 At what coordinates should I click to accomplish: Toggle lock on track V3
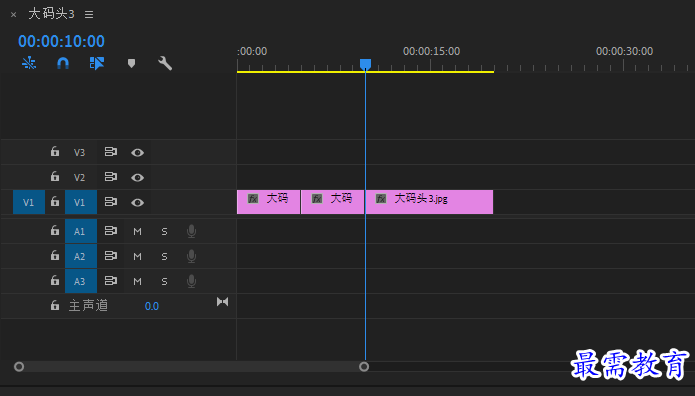pos(55,152)
